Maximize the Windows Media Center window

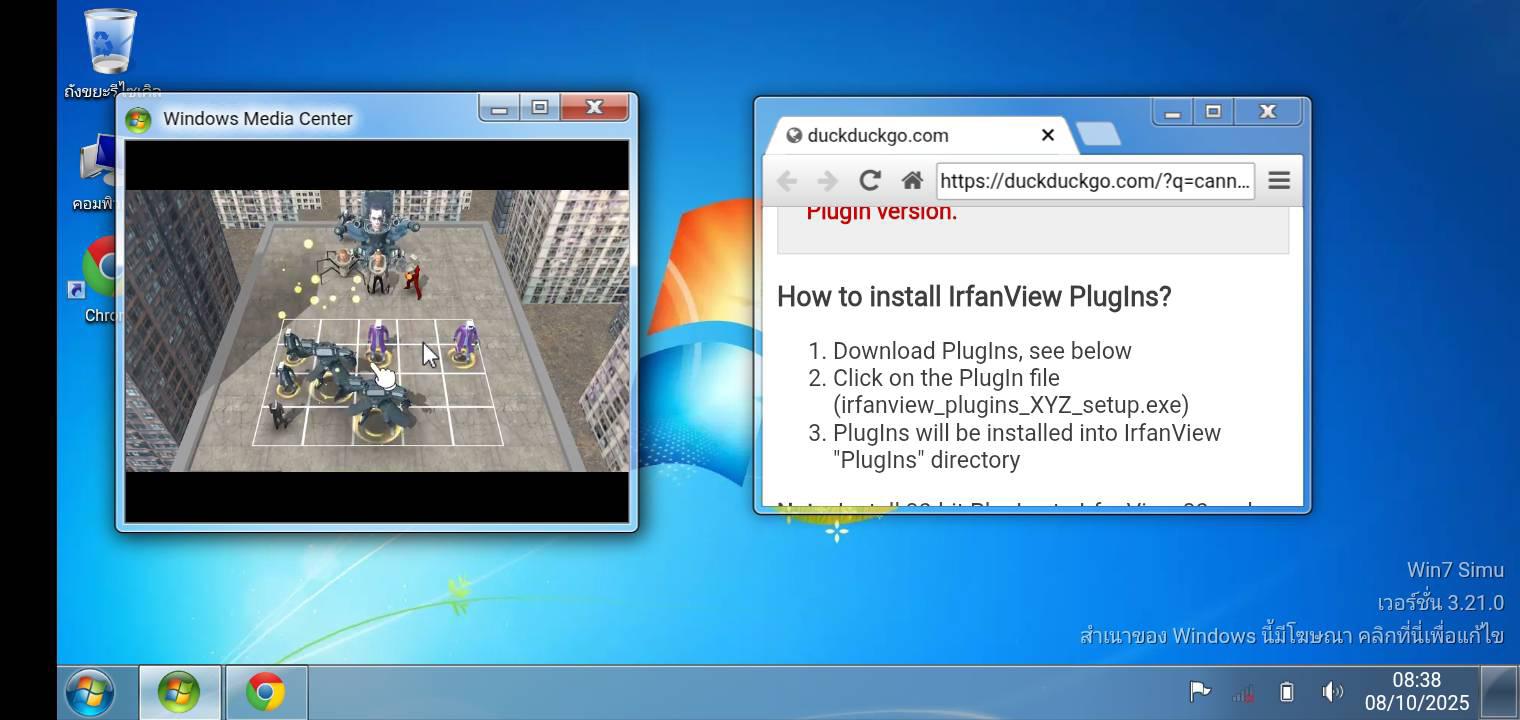(x=540, y=107)
